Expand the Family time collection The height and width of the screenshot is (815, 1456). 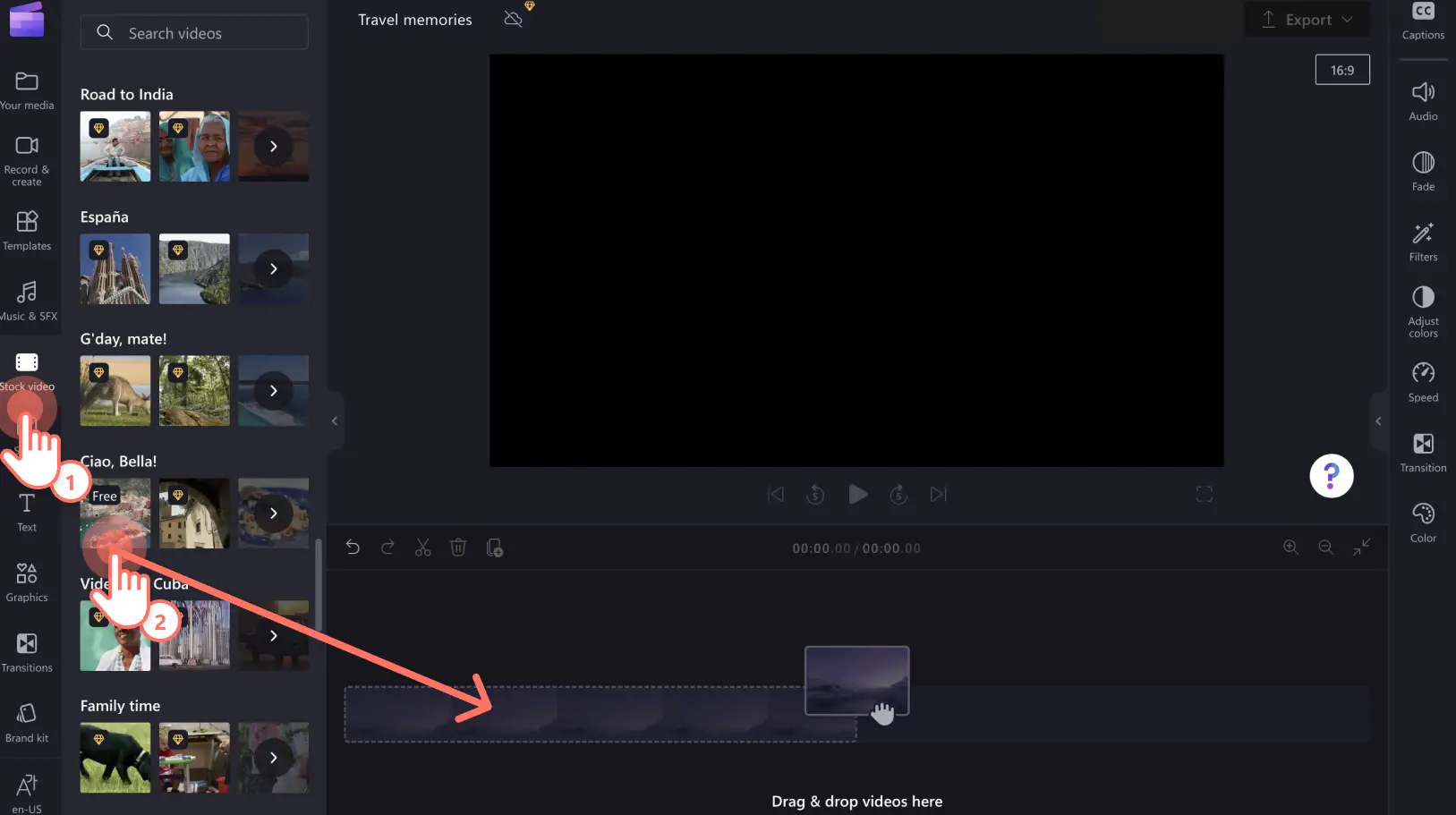coord(273,758)
